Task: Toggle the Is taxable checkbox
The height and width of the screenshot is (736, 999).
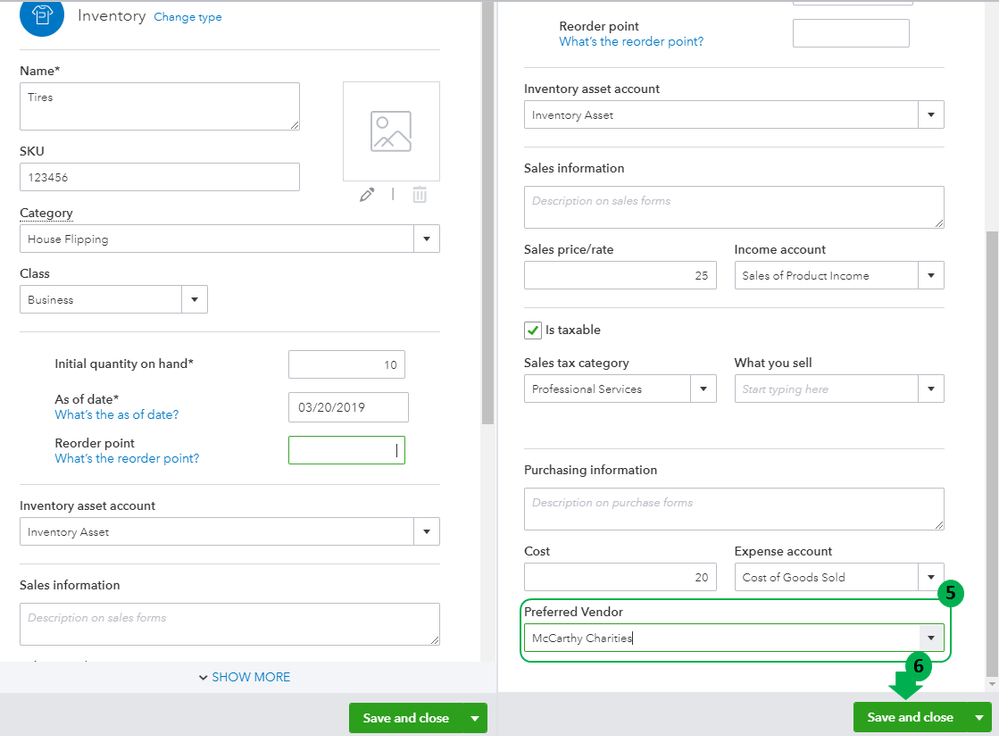Action: pos(533,330)
